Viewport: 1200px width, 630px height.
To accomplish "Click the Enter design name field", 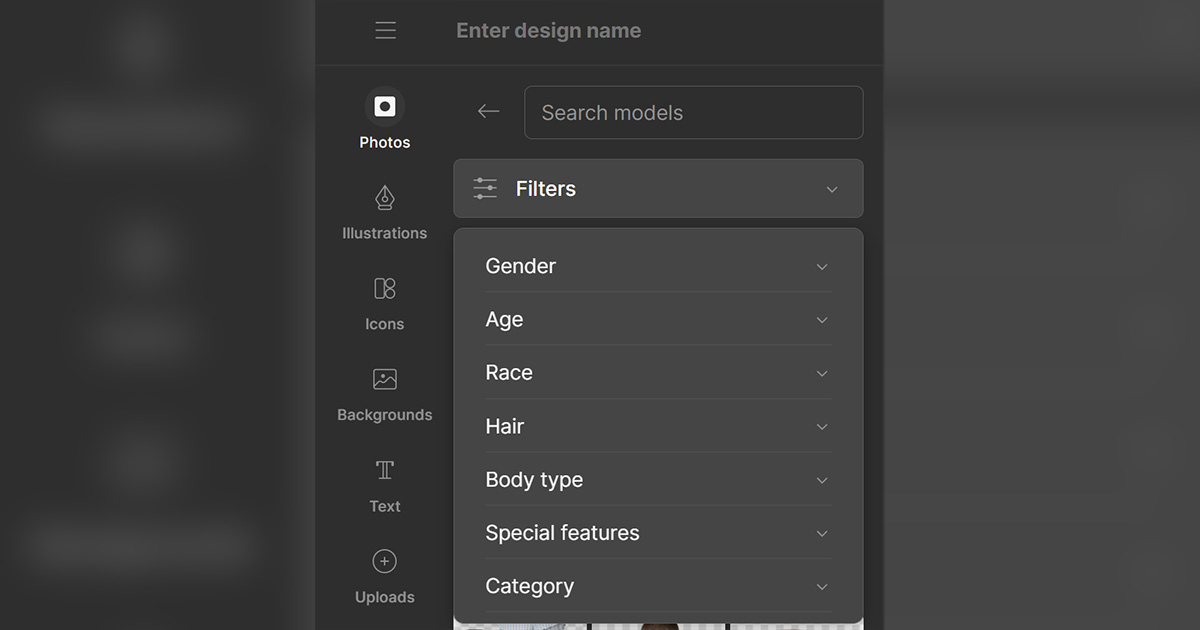I will coord(549,31).
